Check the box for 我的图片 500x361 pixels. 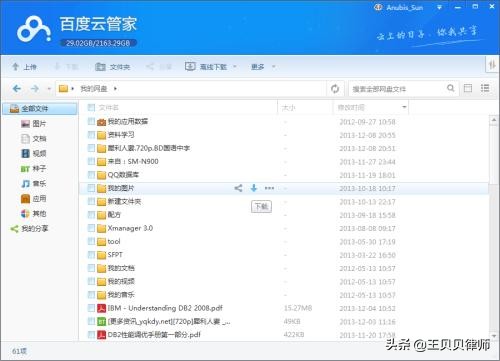click(x=91, y=188)
